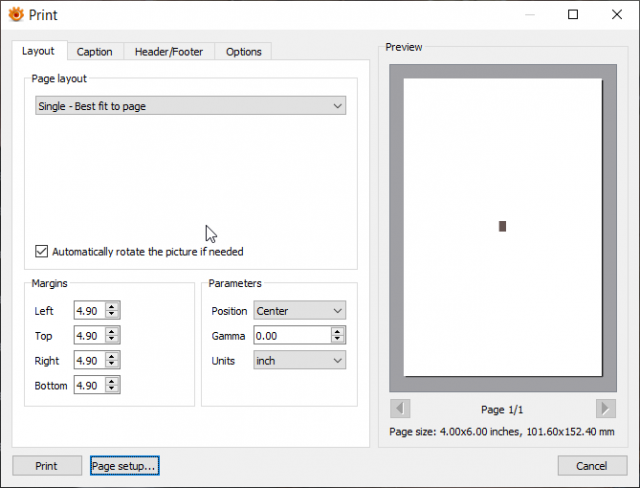Increase the Right margin with up arrow

point(112,356)
